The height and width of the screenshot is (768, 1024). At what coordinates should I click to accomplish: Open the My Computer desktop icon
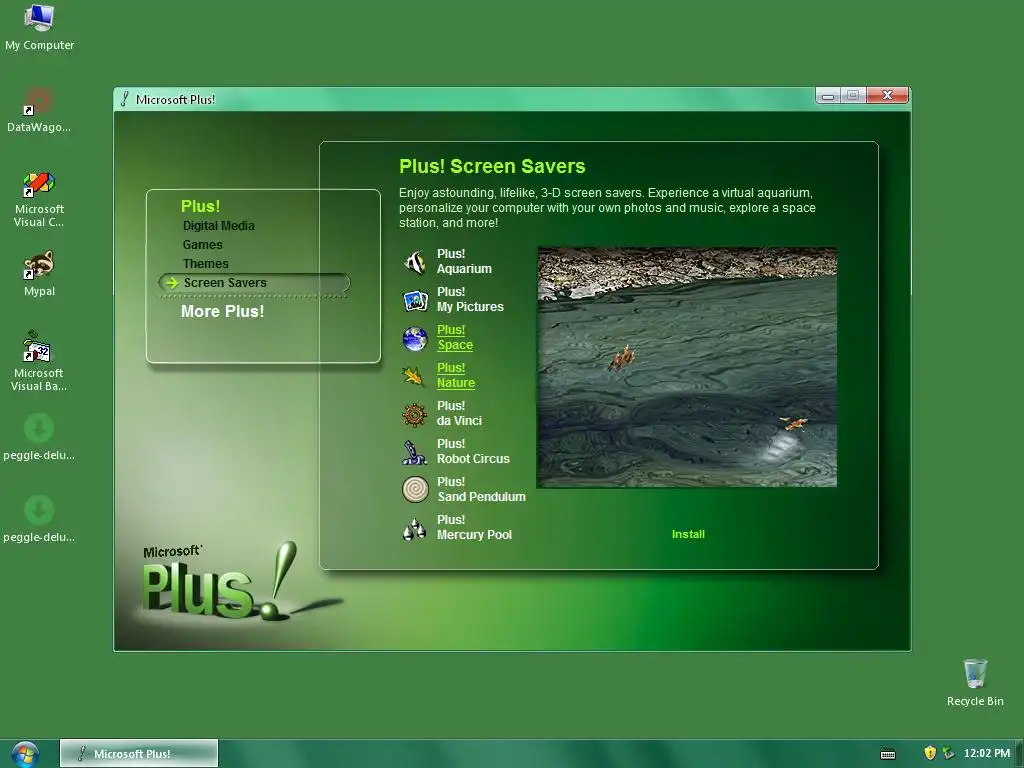coord(39,27)
